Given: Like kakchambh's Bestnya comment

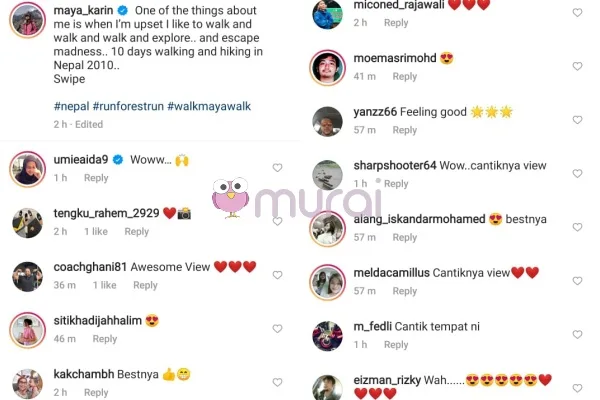Looking at the screenshot, I should (277, 382).
